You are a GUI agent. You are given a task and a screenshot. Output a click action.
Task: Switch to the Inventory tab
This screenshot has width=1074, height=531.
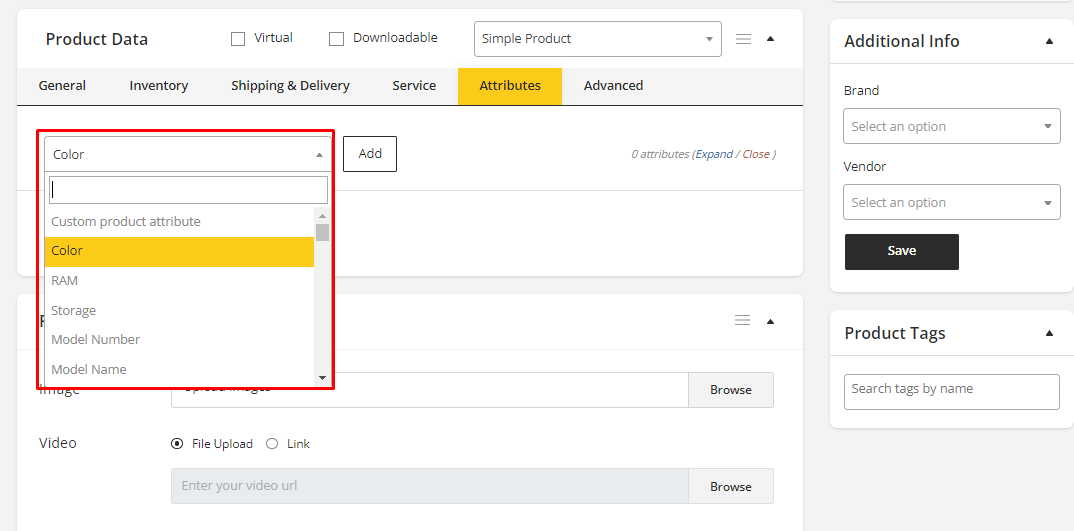[158, 86]
